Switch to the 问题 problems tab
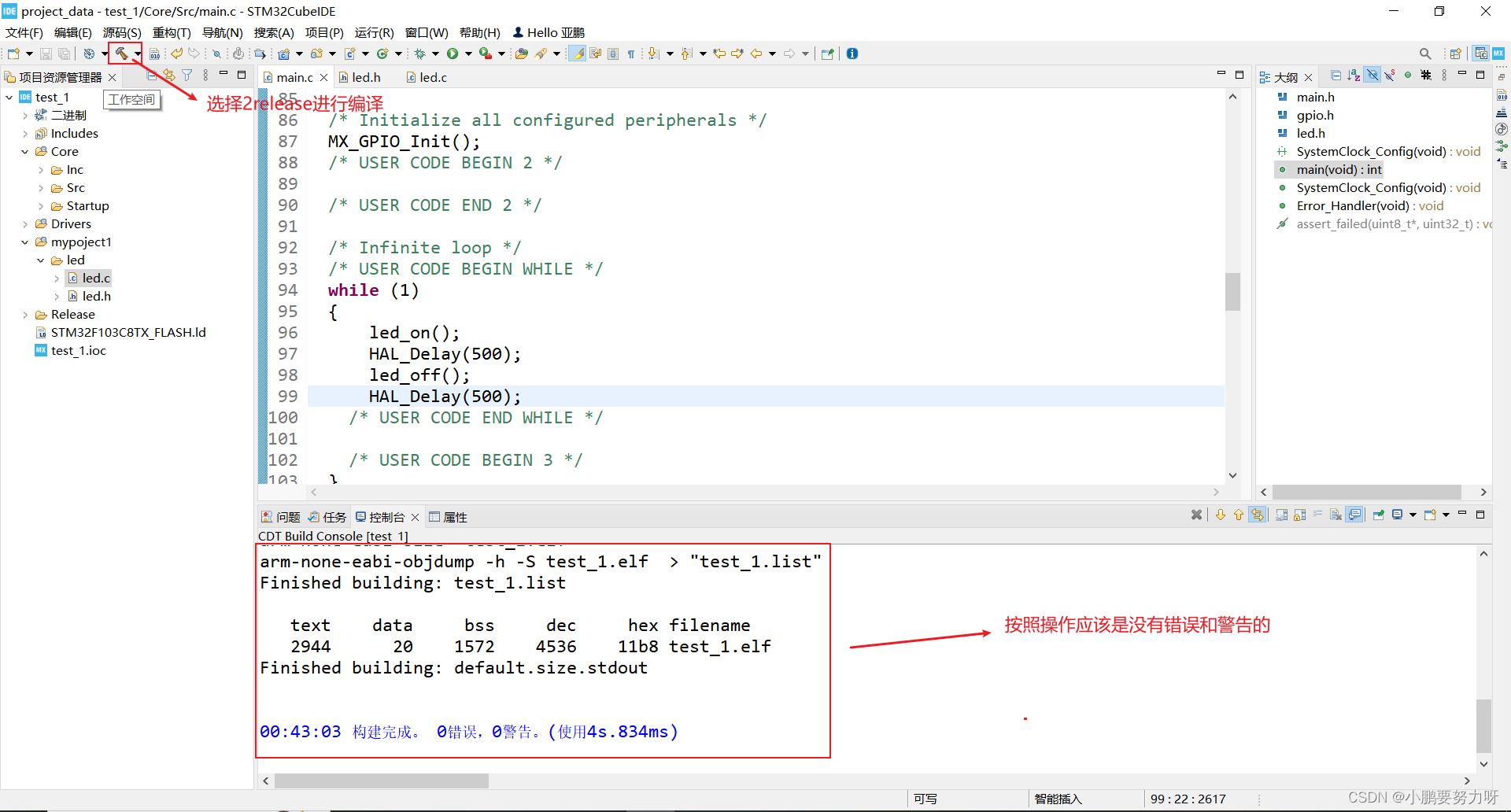 tap(281, 517)
